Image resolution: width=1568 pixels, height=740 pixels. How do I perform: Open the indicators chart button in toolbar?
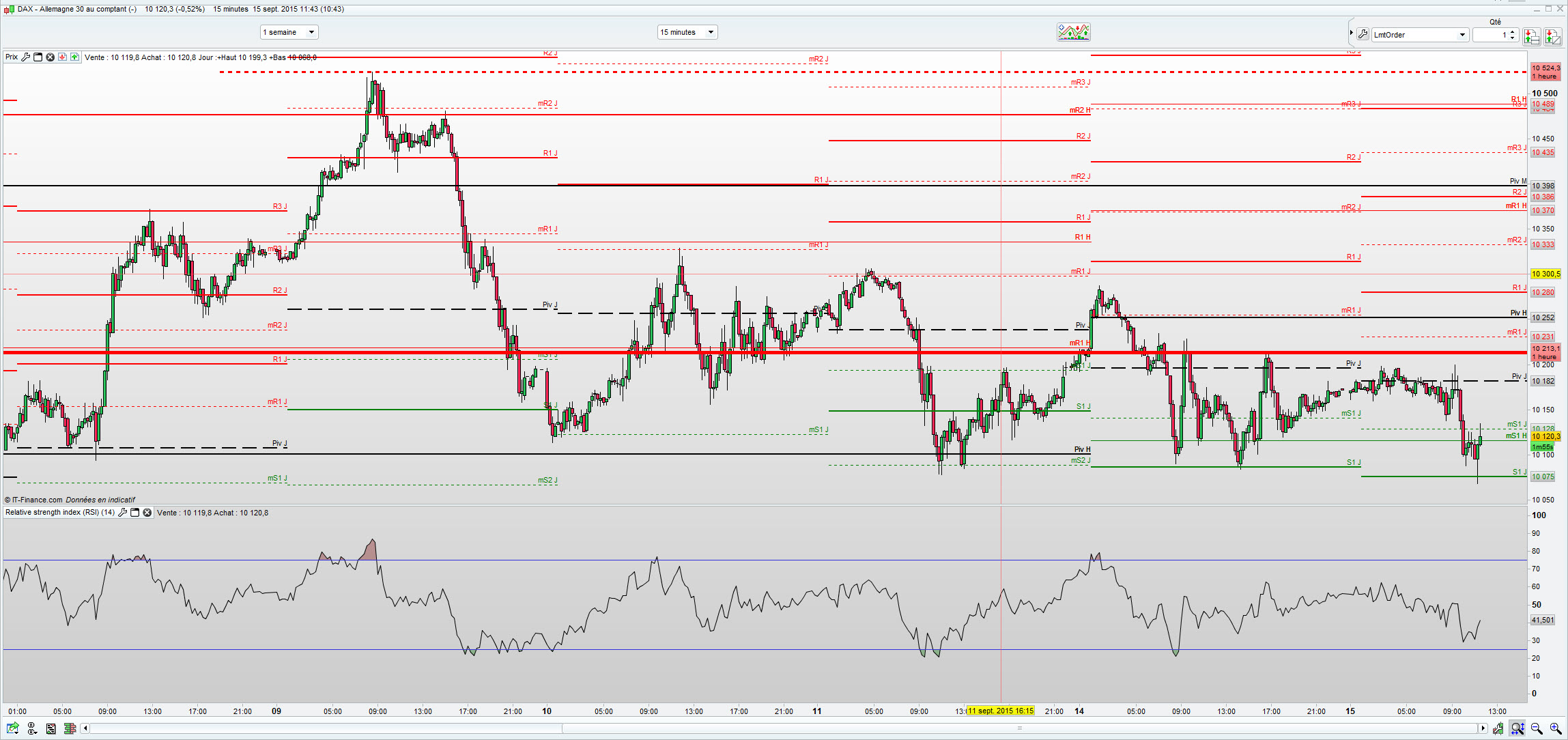pyautogui.click(x=1073, y=32)
